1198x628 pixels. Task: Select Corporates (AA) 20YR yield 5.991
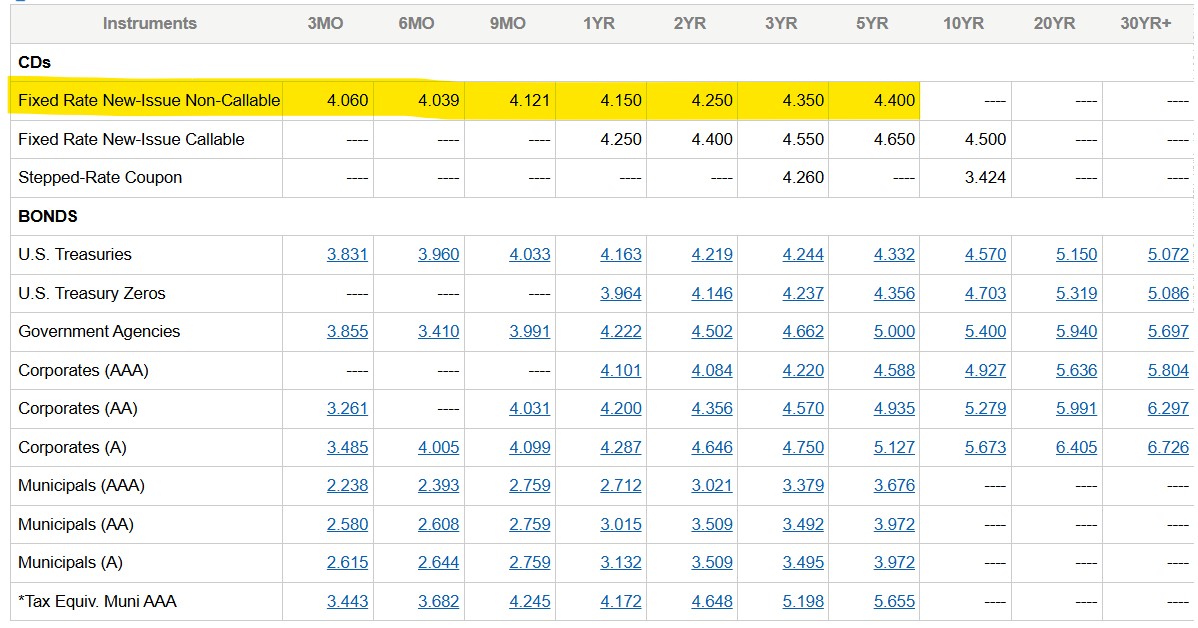(x=1077, y=409)
